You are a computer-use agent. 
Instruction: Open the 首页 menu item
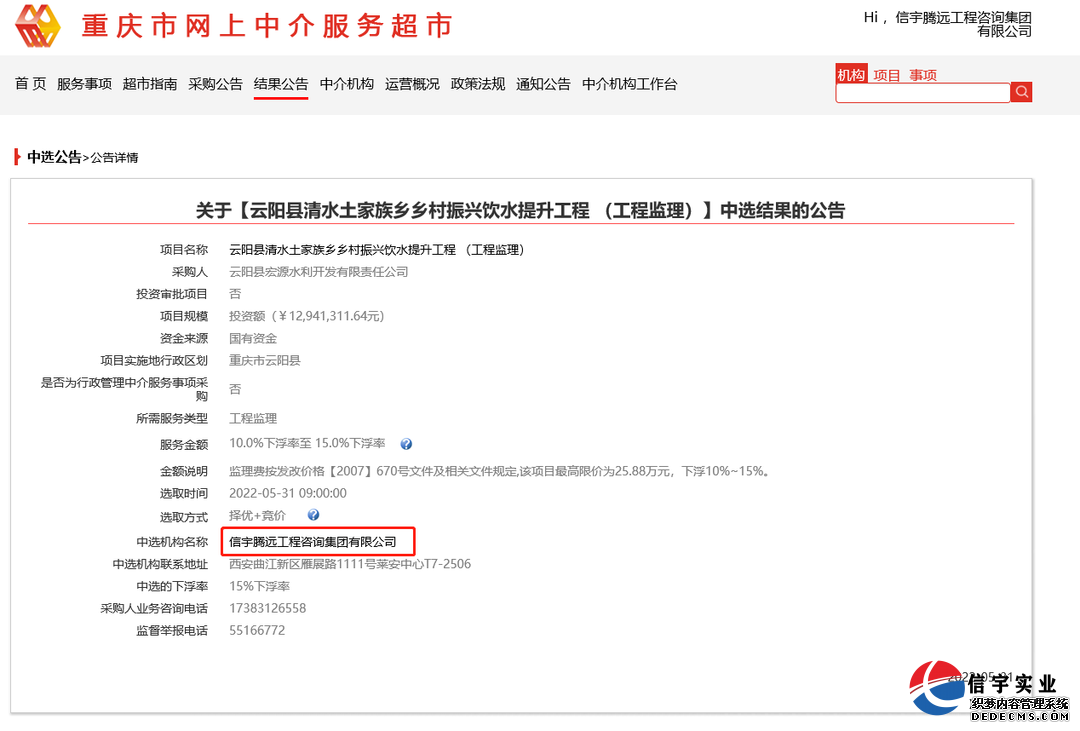(30, 85)
